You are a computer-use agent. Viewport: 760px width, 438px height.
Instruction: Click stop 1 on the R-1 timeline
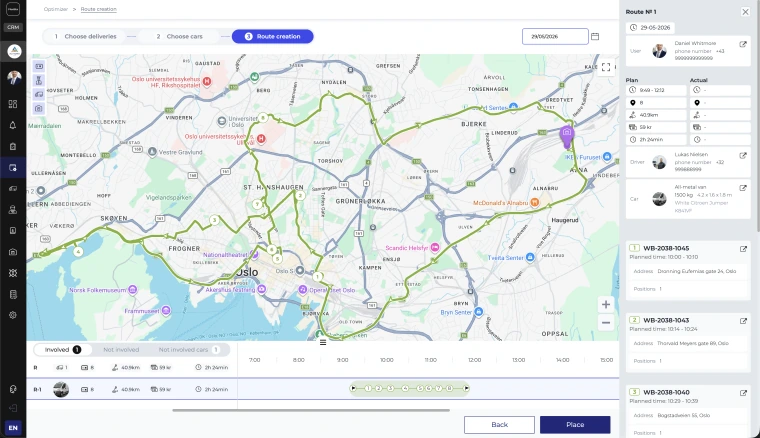tap(368, 388)
